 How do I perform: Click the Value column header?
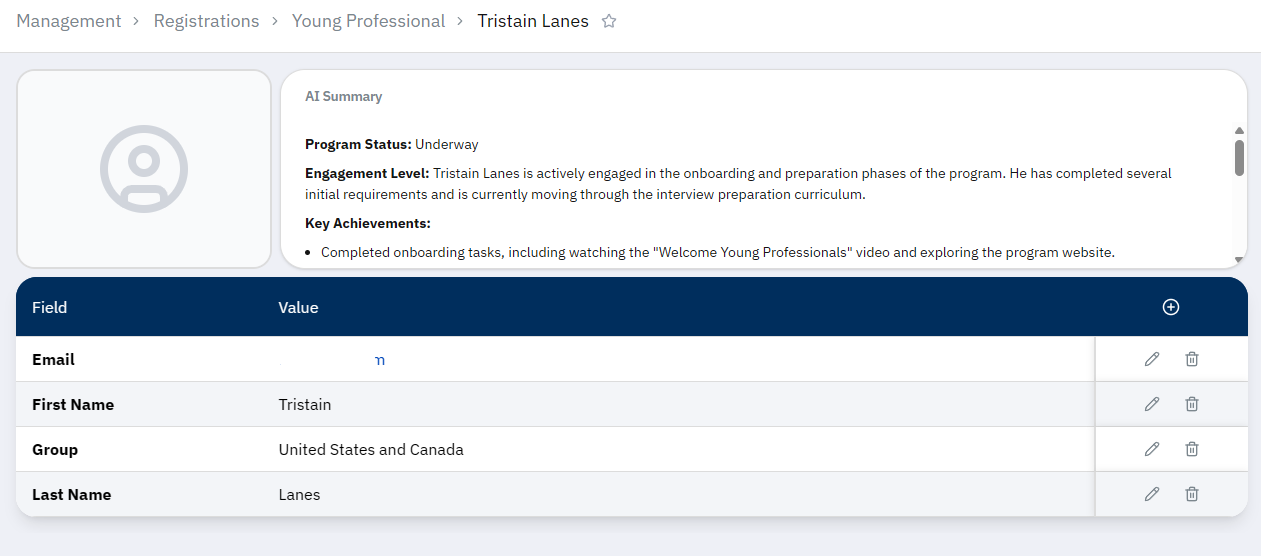(298, 307)
